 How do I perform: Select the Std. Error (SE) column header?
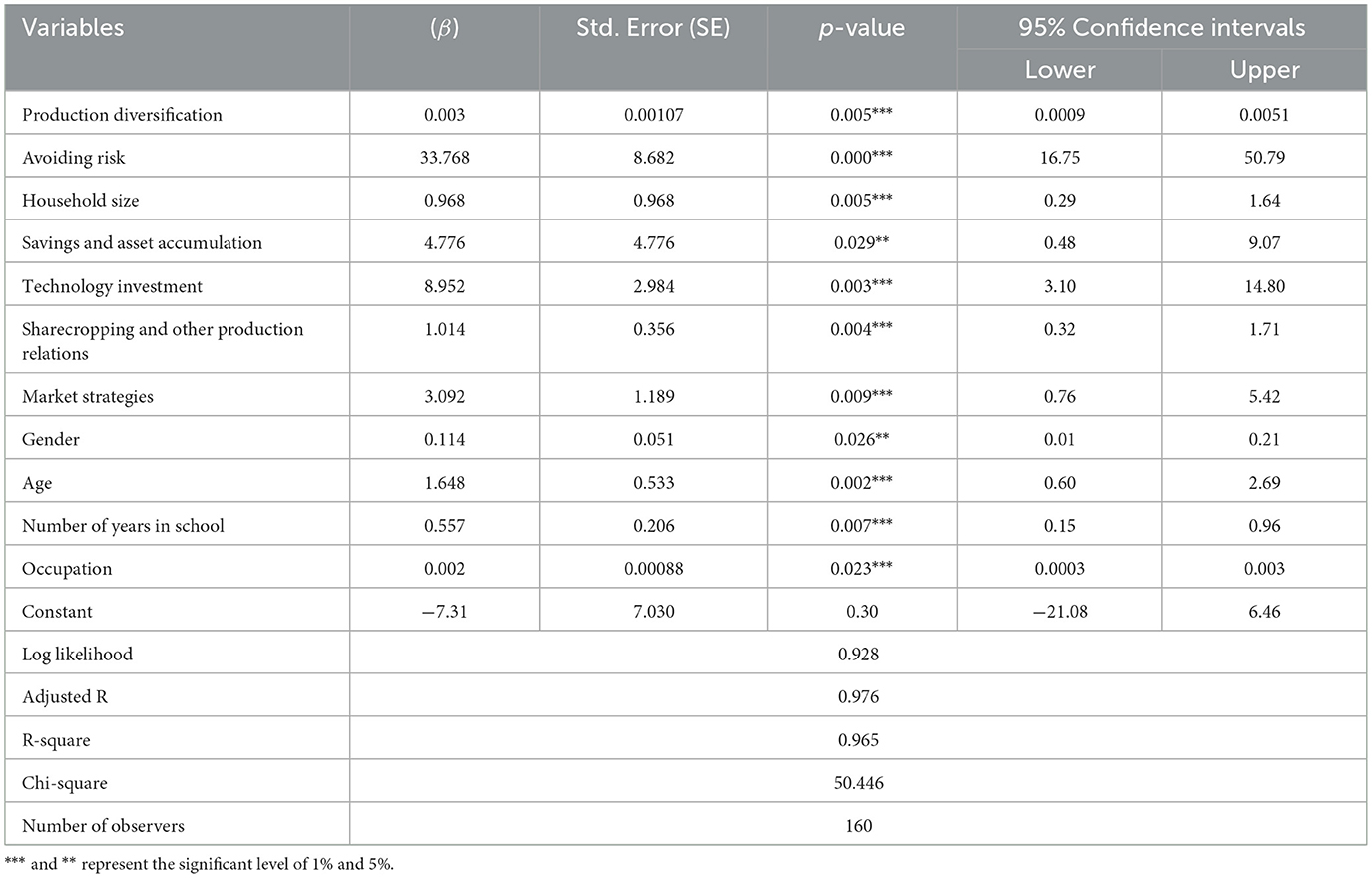point(653,28)
